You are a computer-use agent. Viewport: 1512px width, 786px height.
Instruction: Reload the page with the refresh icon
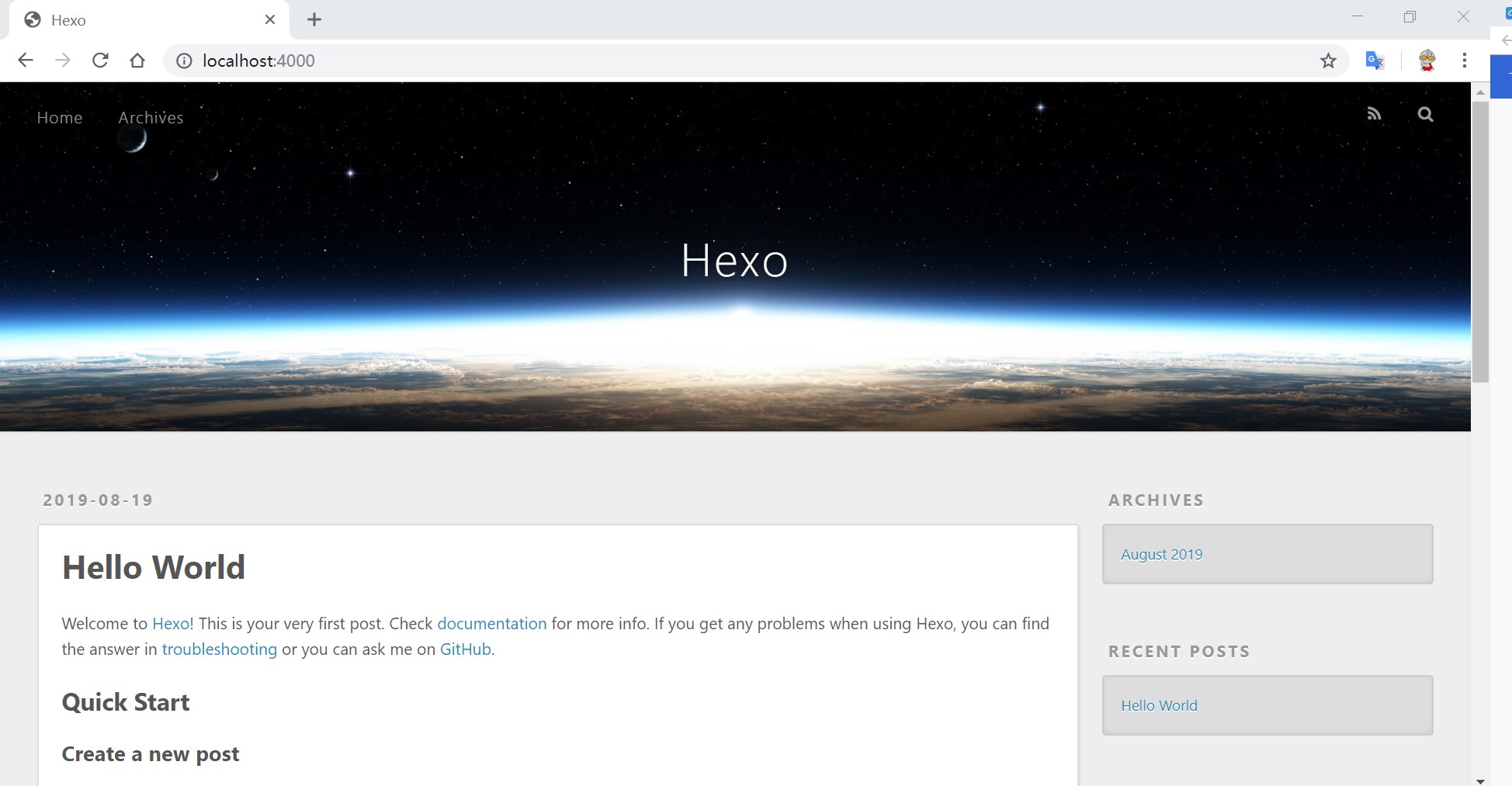coord(100,61)
